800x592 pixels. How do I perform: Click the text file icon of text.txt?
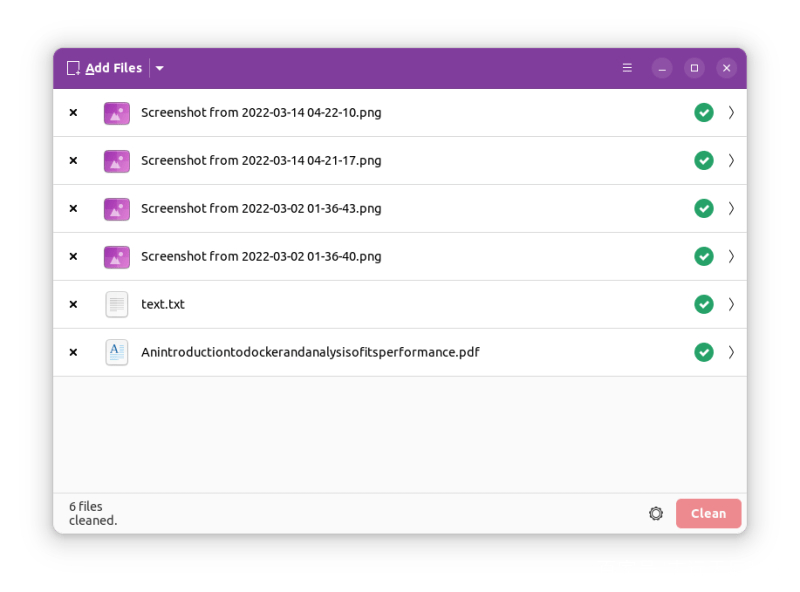pos(117,304)
